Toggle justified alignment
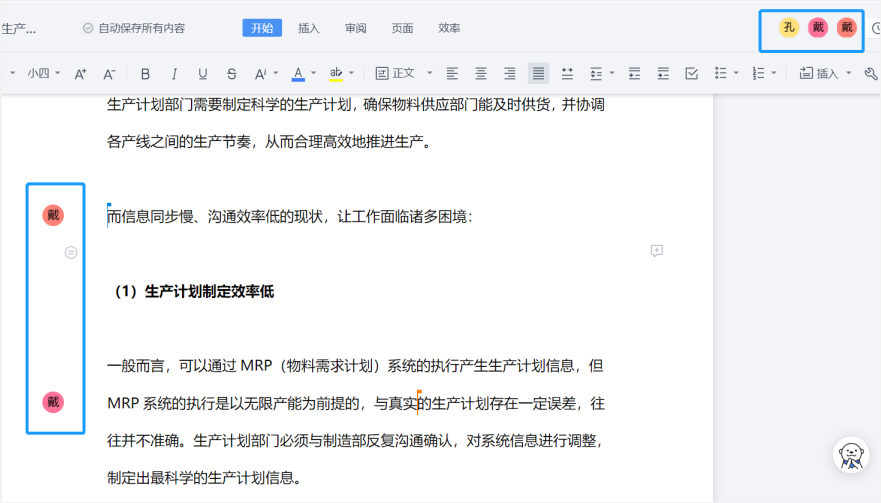 coord(538,74)
